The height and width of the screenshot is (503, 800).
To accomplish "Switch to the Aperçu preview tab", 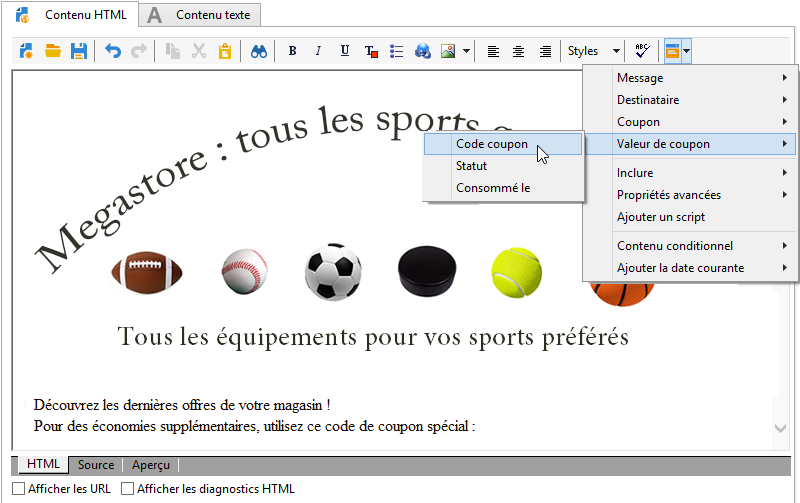I will click(x=151, y=465).
